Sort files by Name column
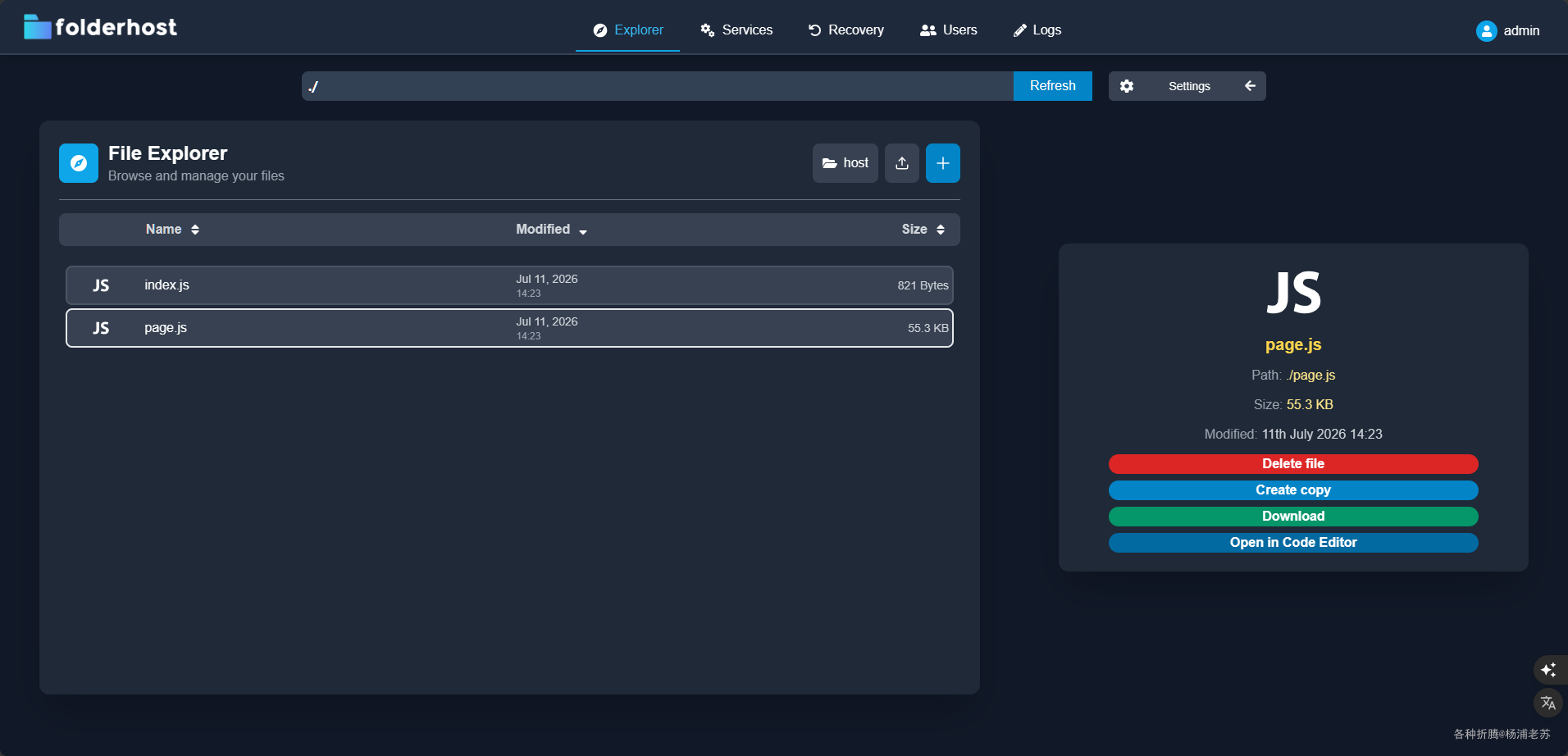 172,230
